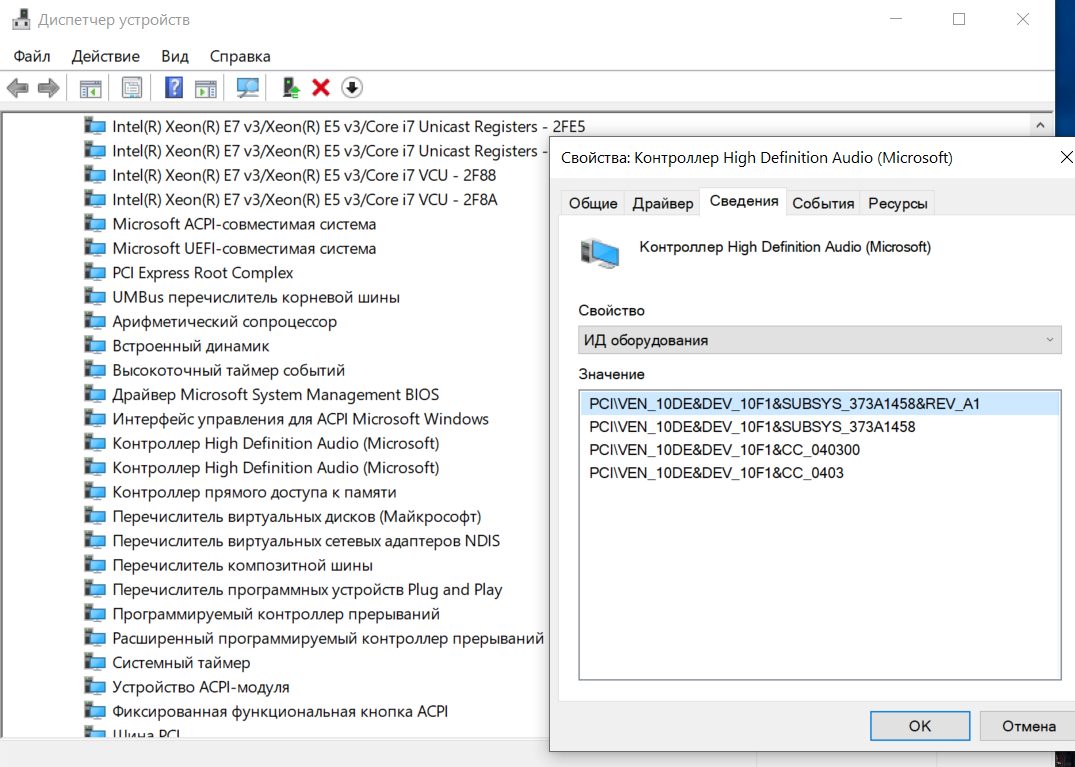
Task: Click the show/hide console tree icon
Action: coord(90,88)
